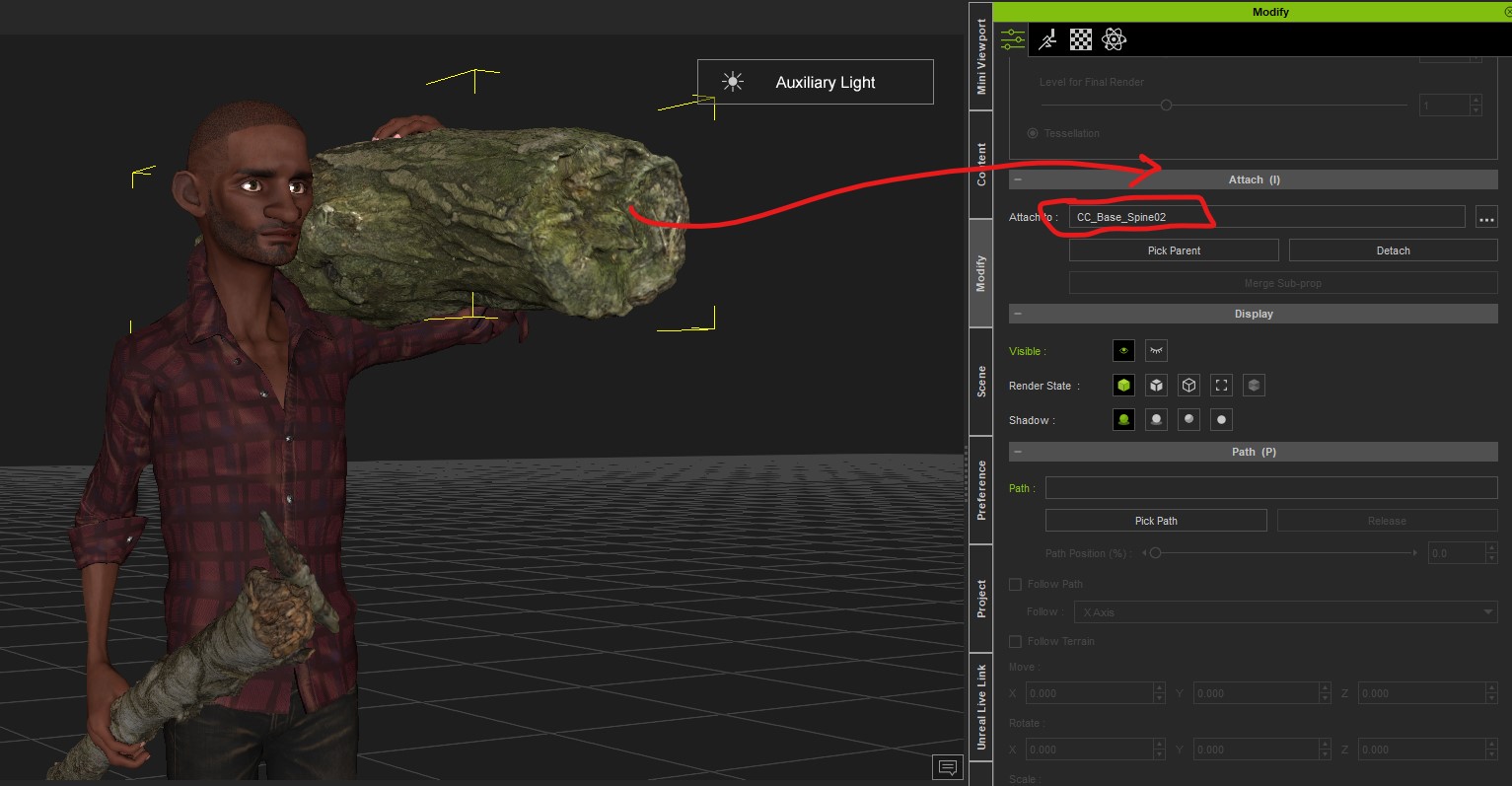1512x786 pixels.
Task: Open the checkerboard Material tab icon
Action: (x=1081, y=39)
